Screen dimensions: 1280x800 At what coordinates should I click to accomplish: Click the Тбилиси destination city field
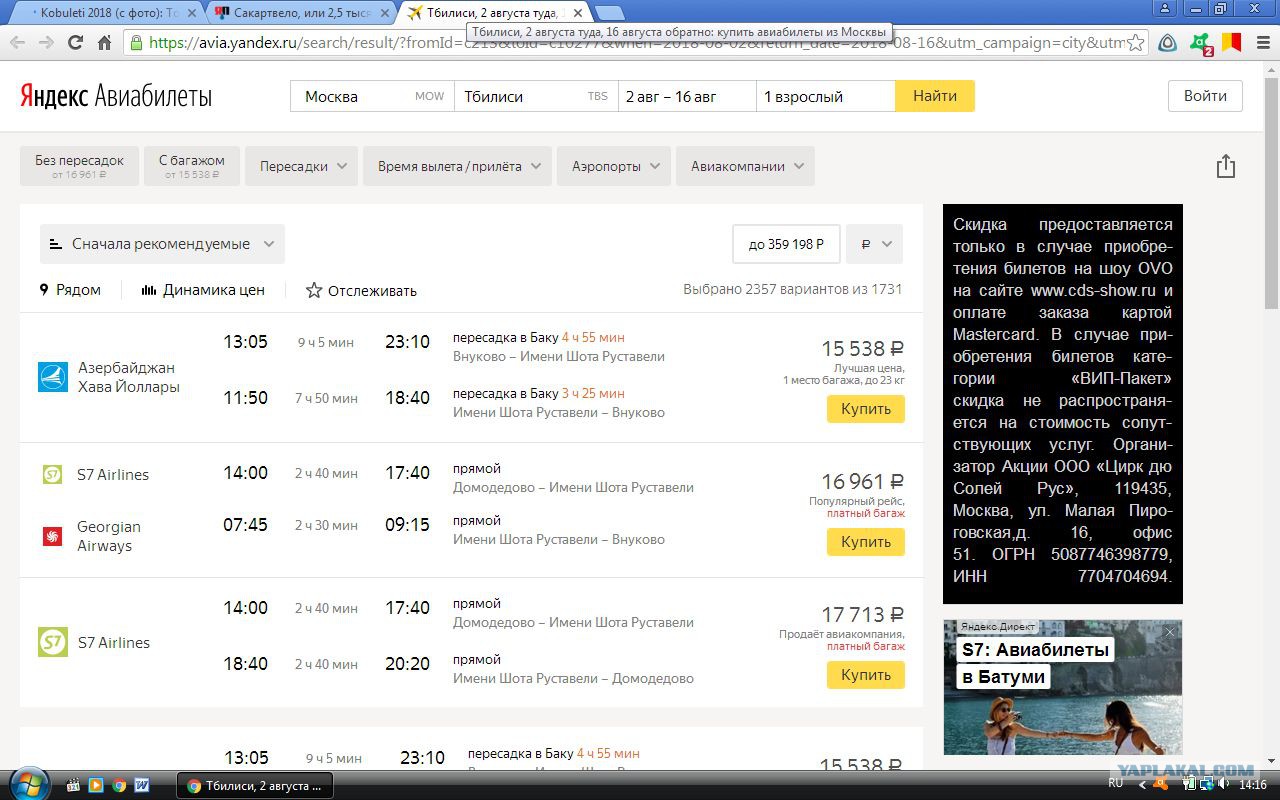coord(536,96)
